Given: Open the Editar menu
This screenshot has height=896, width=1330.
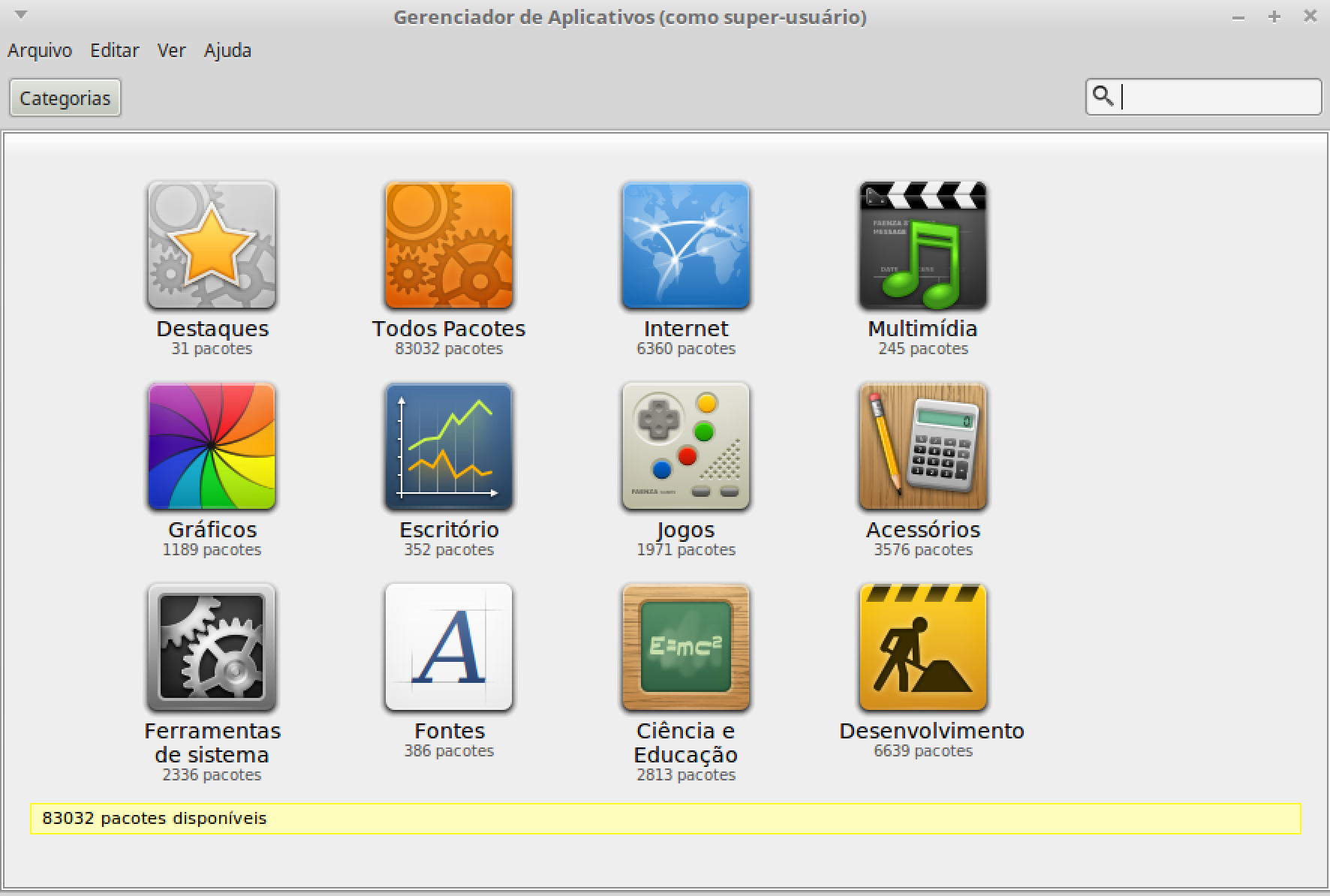Looking at the screenshot, I should (115, 50).
